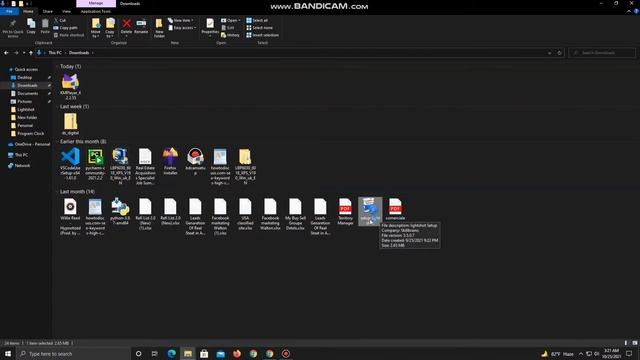
Task: Click the Copy ribbon button
Action: 31,27
